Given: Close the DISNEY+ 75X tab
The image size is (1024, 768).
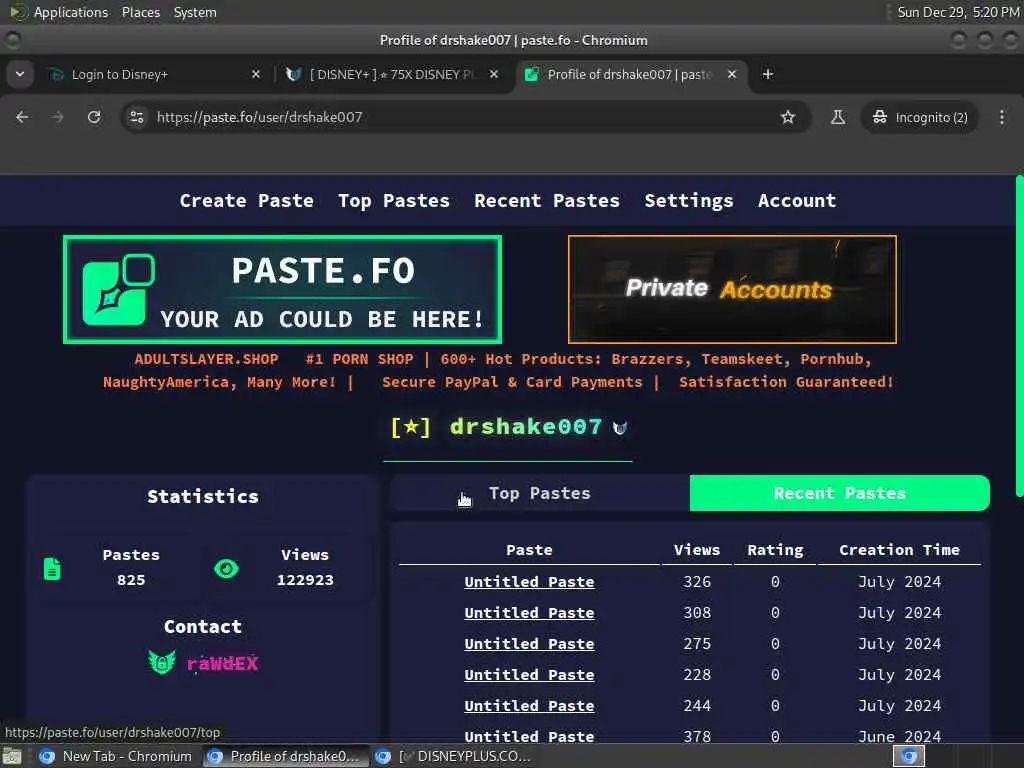Looking at the screenshot, I should (494, 74).
